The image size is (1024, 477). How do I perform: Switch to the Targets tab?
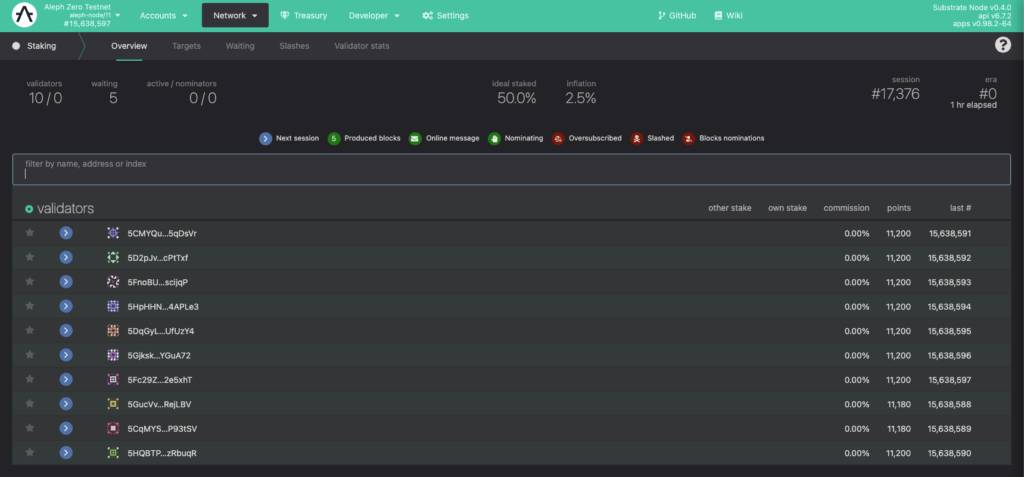click(x=186, y=46)
